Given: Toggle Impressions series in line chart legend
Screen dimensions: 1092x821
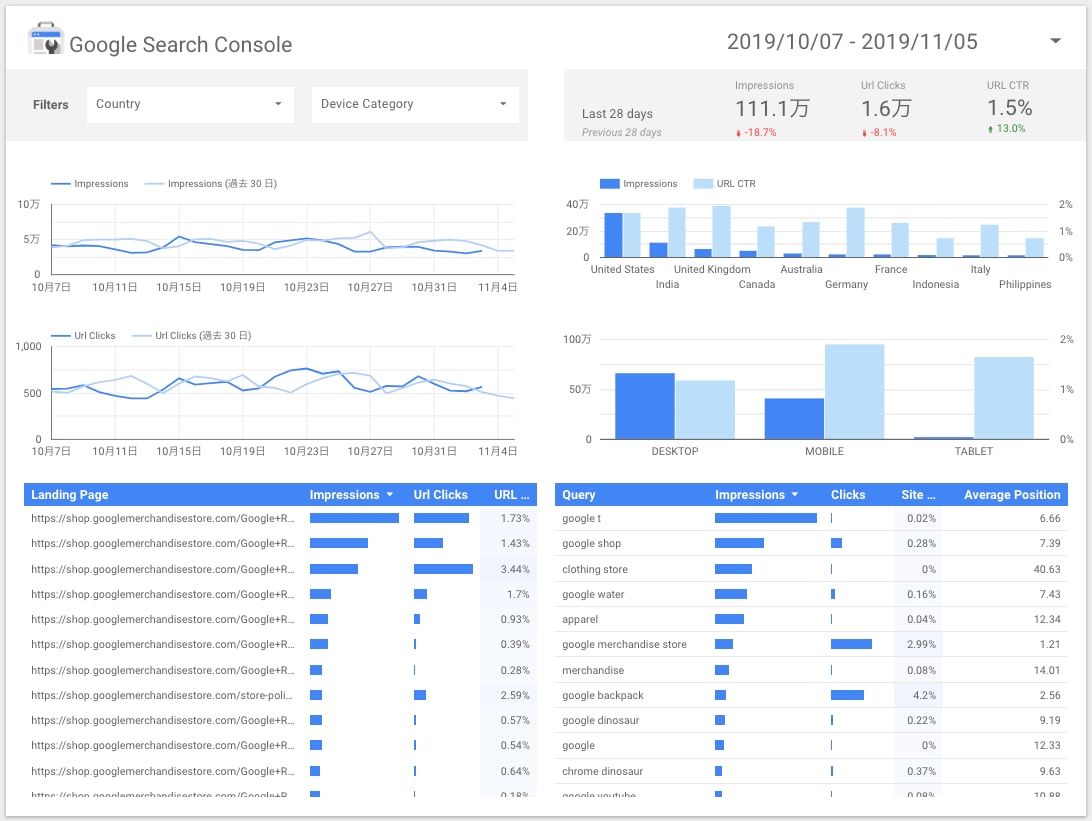Looking at the screenshot, I should click(x=90, y=184).
